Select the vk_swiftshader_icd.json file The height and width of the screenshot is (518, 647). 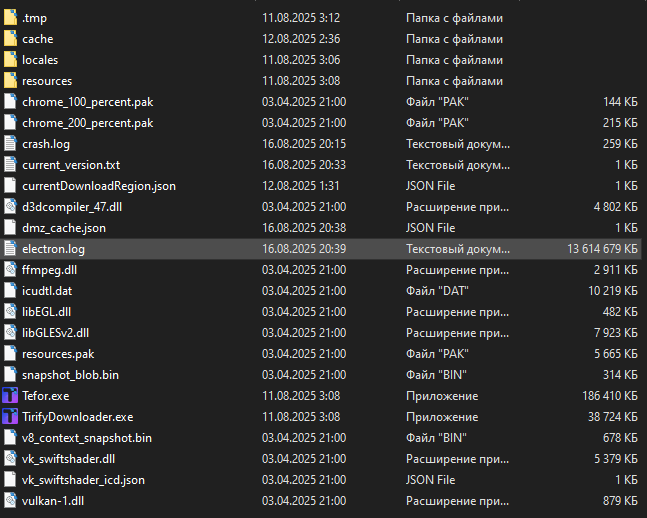[x=83, y=479]
